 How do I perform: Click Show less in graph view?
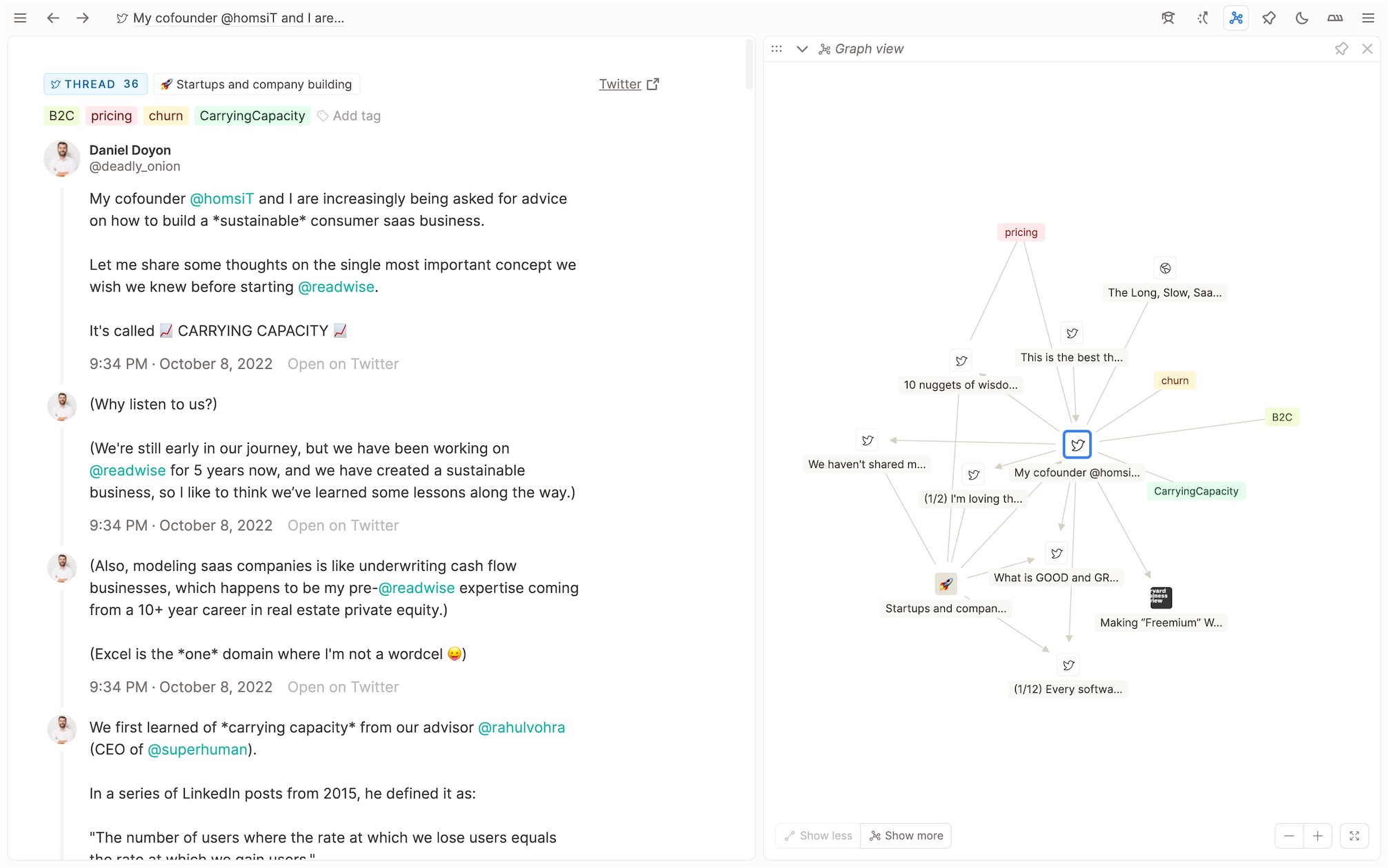(818, 836)
